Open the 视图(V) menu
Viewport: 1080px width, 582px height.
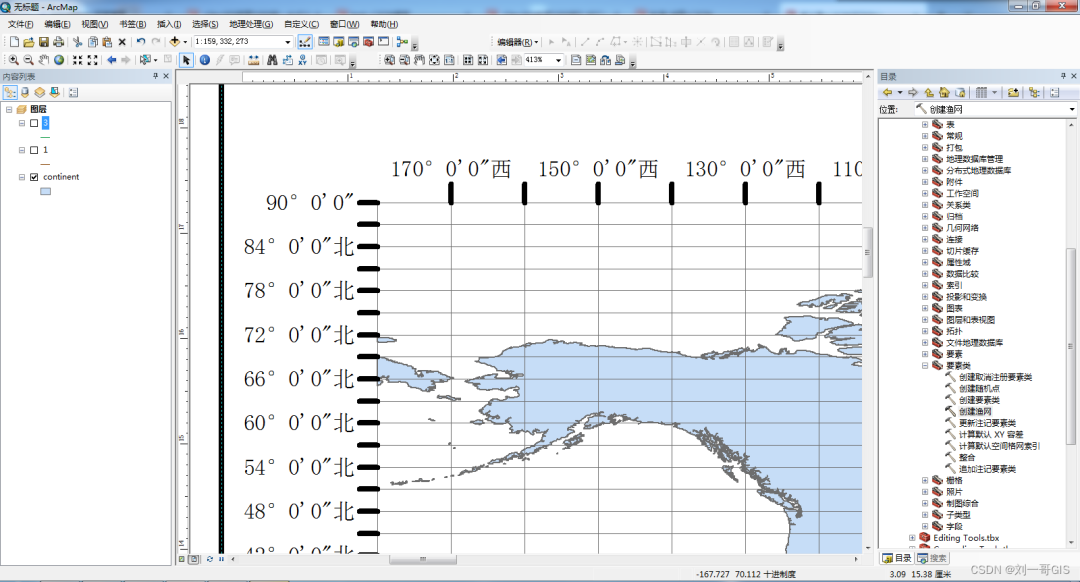click(94, 24)
